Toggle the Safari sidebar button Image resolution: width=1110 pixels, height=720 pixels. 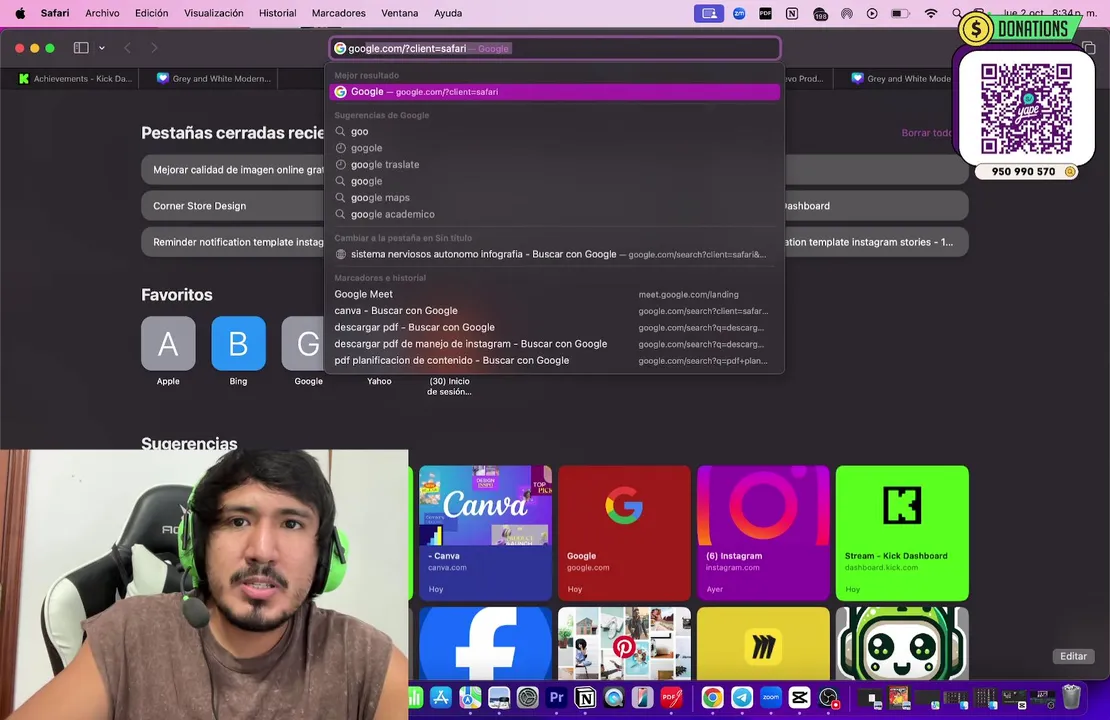[81, 48]
